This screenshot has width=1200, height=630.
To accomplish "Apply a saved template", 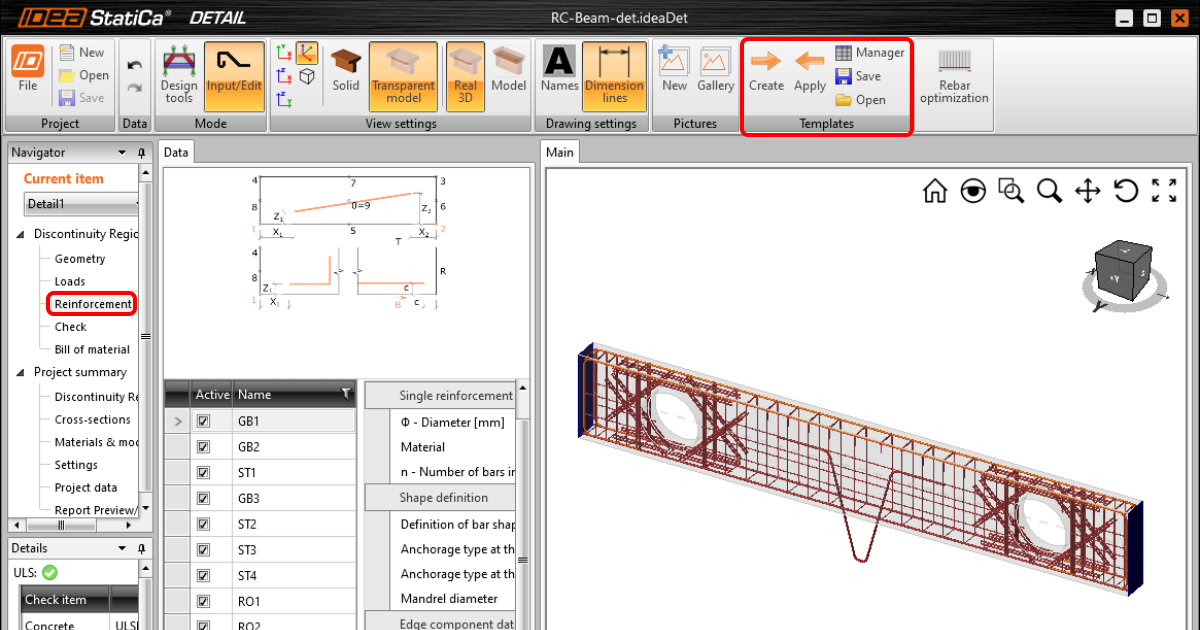I will pyautogui.click(x=809, y=70).
